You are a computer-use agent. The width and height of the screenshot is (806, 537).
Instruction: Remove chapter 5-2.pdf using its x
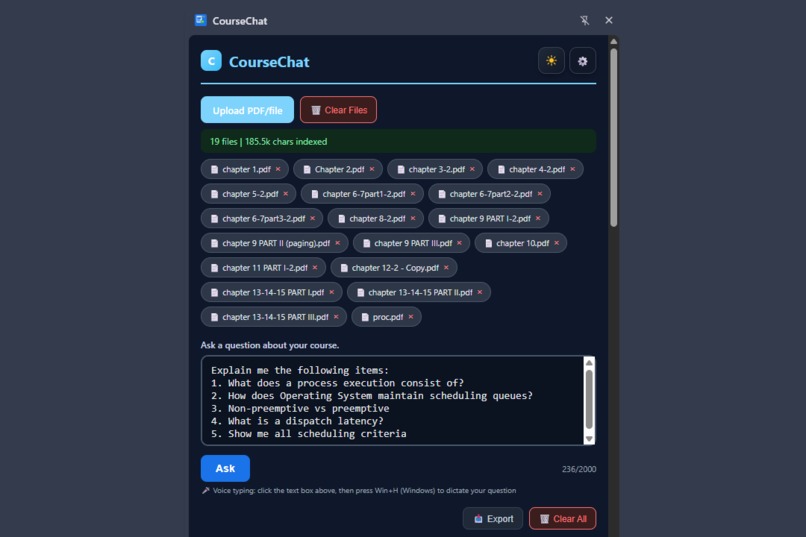coord(286,194)
